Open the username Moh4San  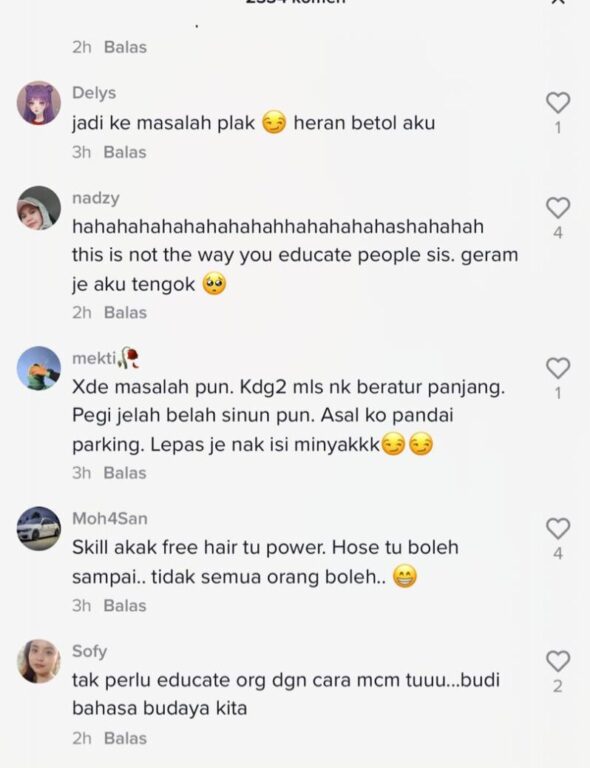click(110, 519)
